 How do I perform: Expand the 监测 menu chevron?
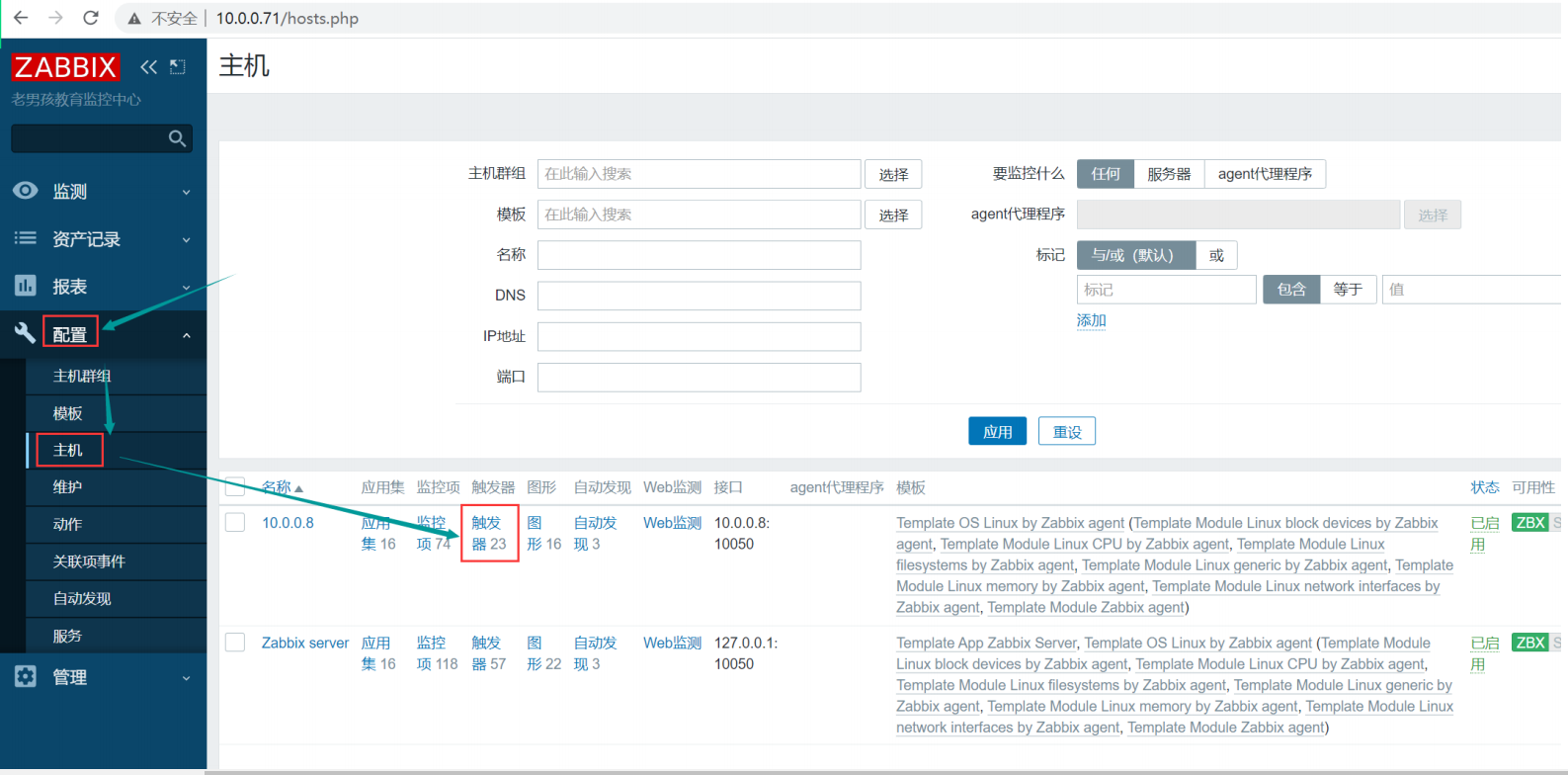click(x=187, y=193)
